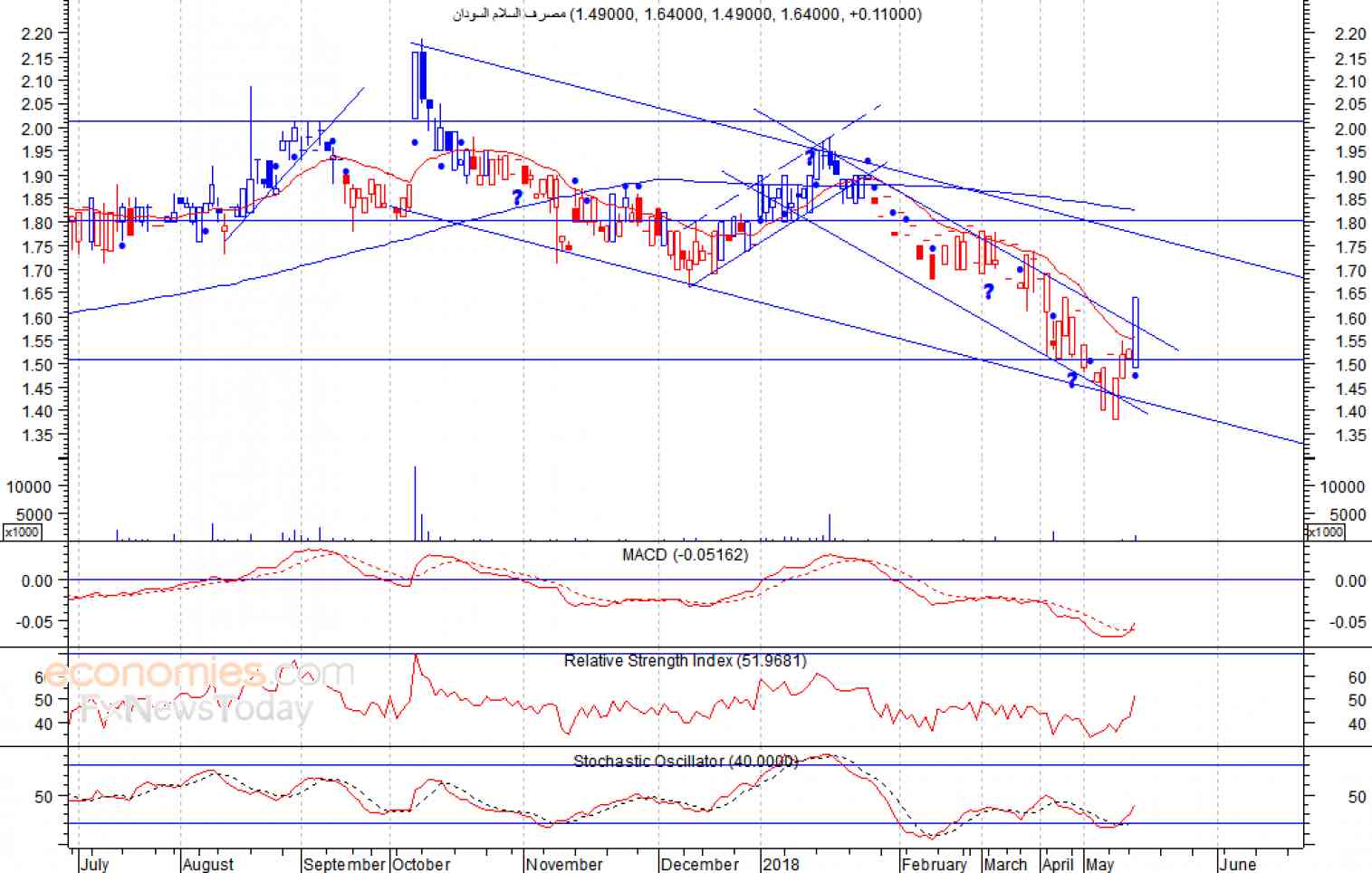Click the Stochastic 50 level on the left
The image size is (1372, 873).
(43, 797)
